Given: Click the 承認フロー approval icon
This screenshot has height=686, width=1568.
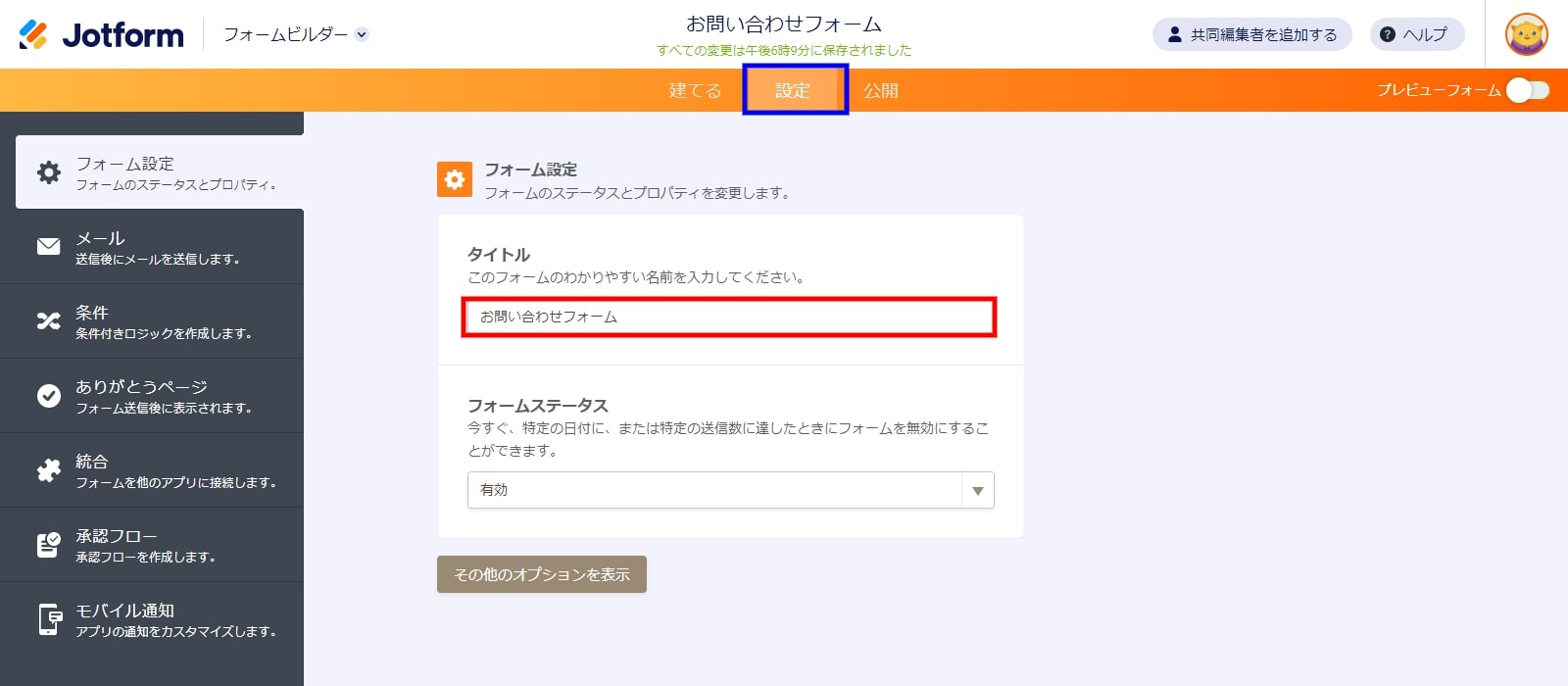Looking at the screenshot, I should coord(48,545).
